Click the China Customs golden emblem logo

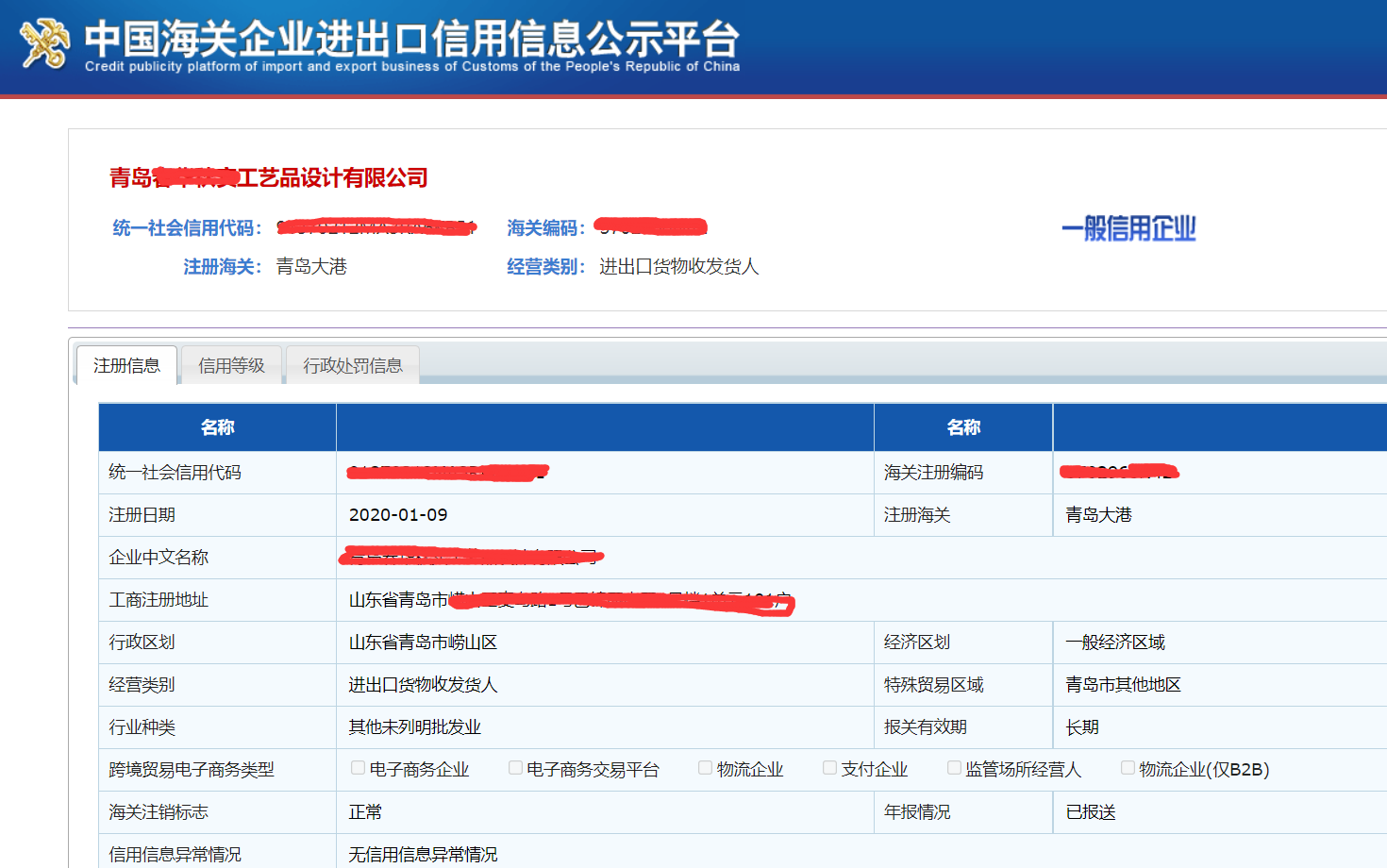(x=44, y=43)
